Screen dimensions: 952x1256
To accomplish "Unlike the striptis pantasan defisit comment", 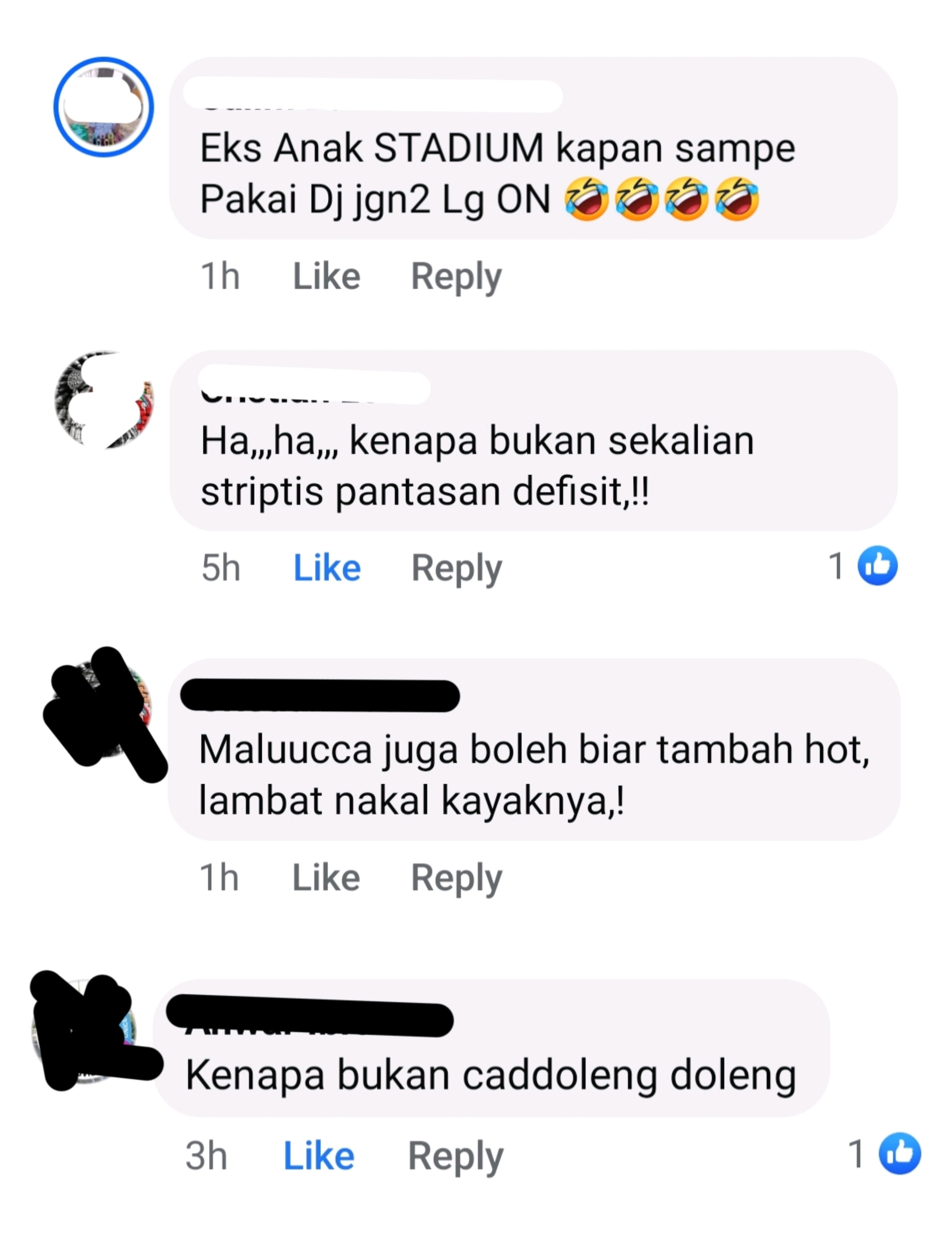I will (x=327, y=568).
